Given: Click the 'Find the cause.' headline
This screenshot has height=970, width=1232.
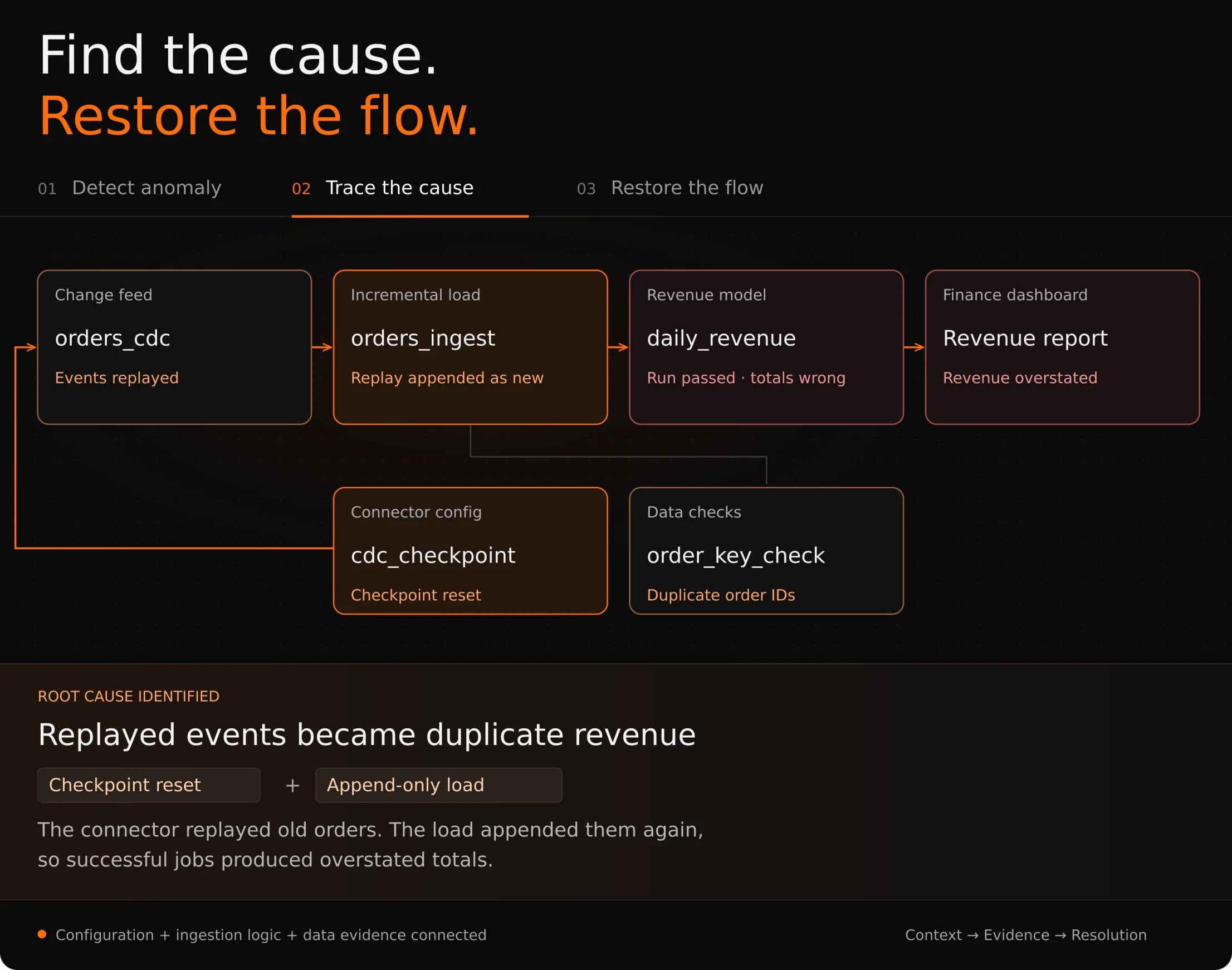Looking at the screenshot, I should point(238,55).
